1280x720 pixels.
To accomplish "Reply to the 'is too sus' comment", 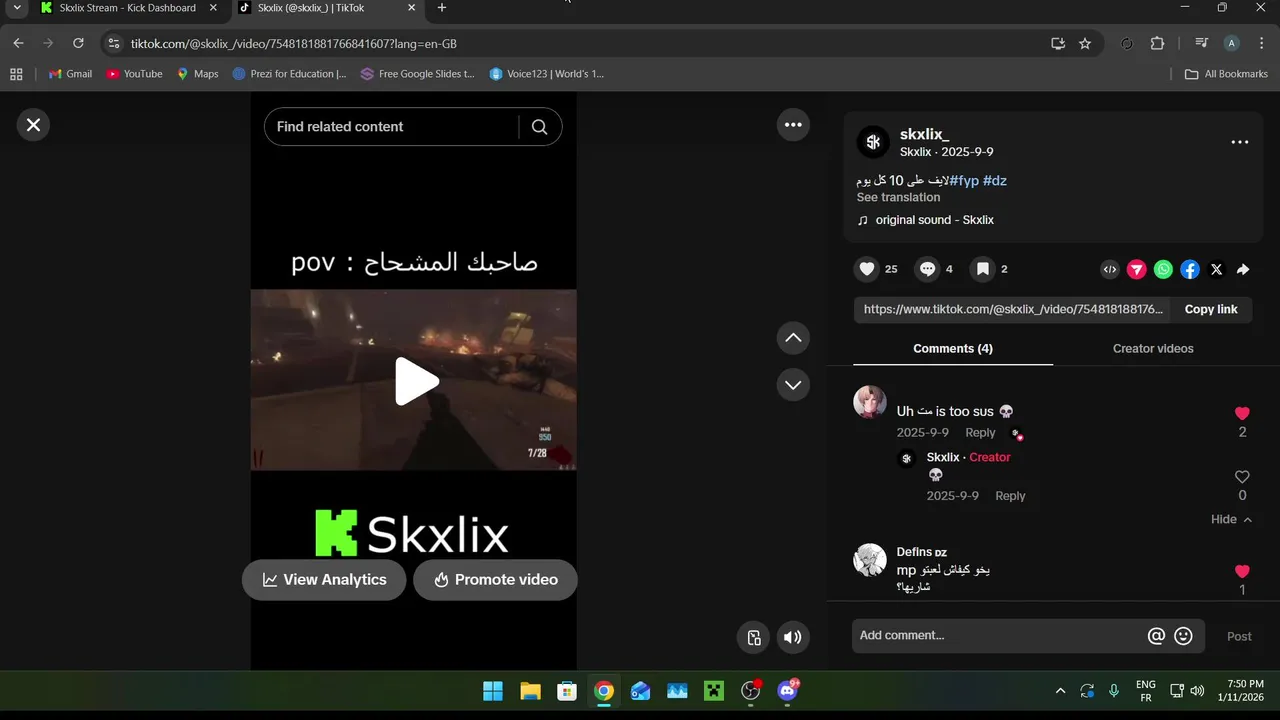I will click(x=980, y=433).
